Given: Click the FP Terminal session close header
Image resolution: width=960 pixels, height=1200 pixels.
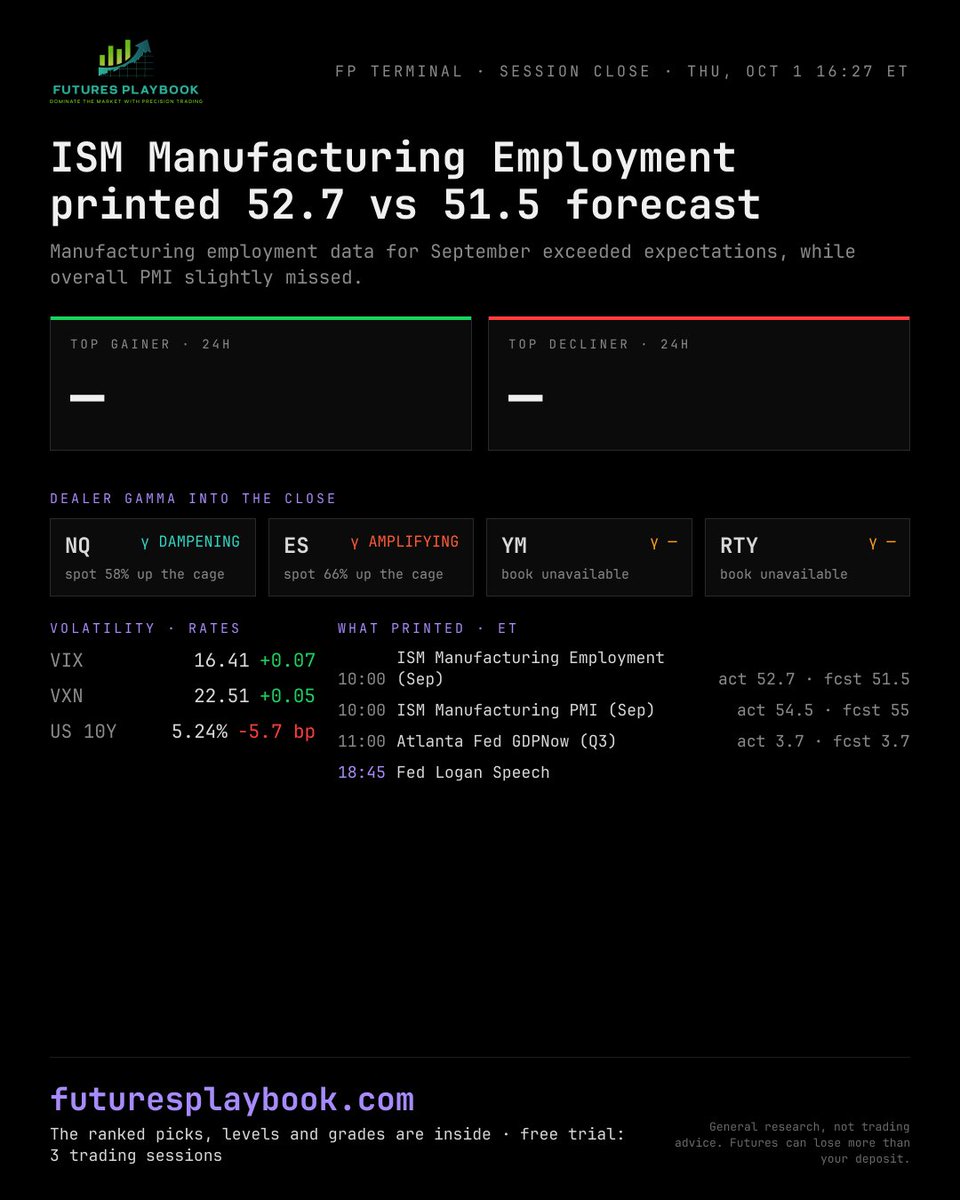Looking at the screenshot, I should (x=622, y=72).
